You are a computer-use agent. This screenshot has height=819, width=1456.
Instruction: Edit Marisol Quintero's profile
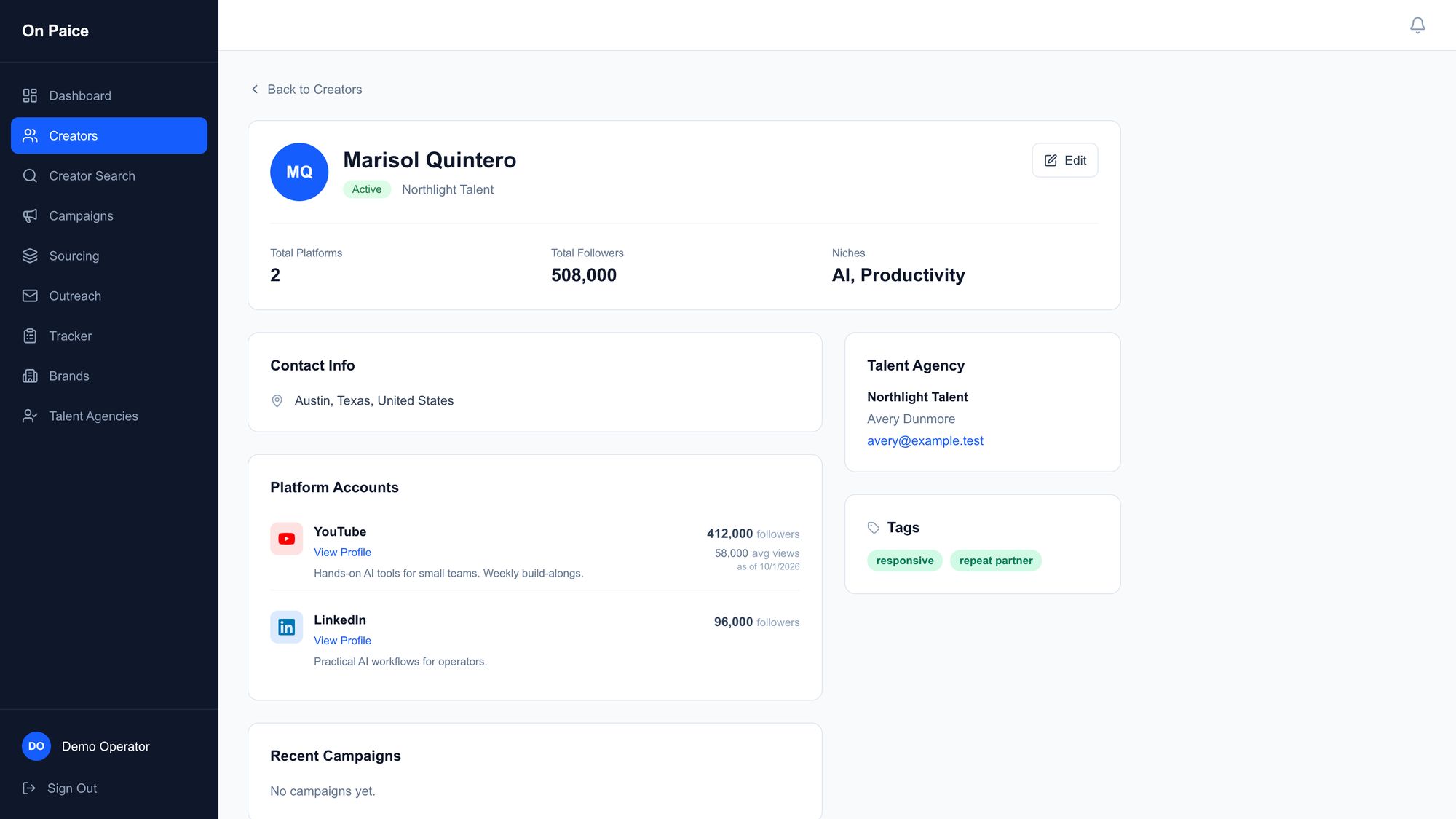(x=1064, y=160)
